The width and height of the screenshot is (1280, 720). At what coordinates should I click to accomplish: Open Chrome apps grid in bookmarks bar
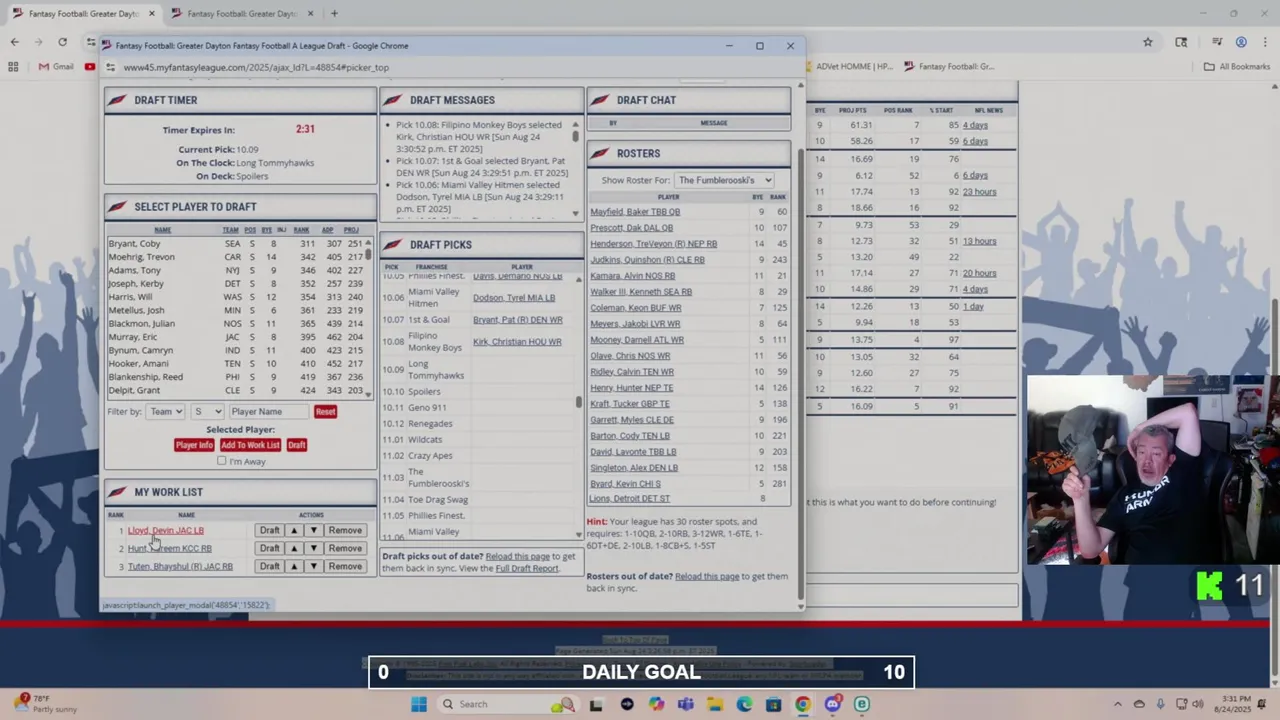(13, 67)
